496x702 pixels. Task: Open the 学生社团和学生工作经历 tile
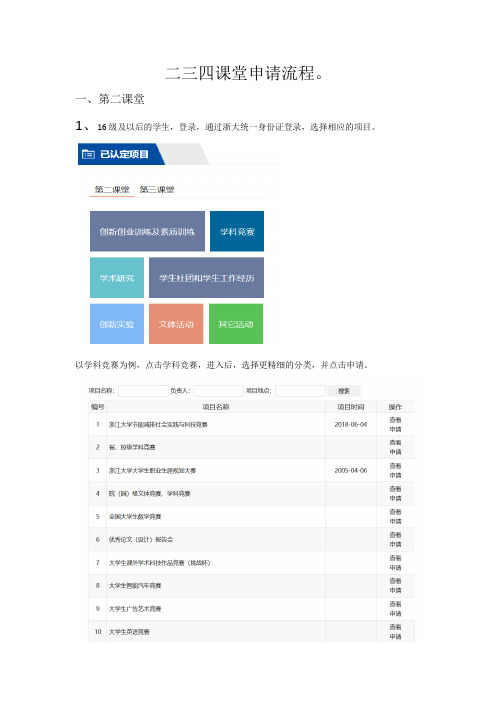[206, 278]
